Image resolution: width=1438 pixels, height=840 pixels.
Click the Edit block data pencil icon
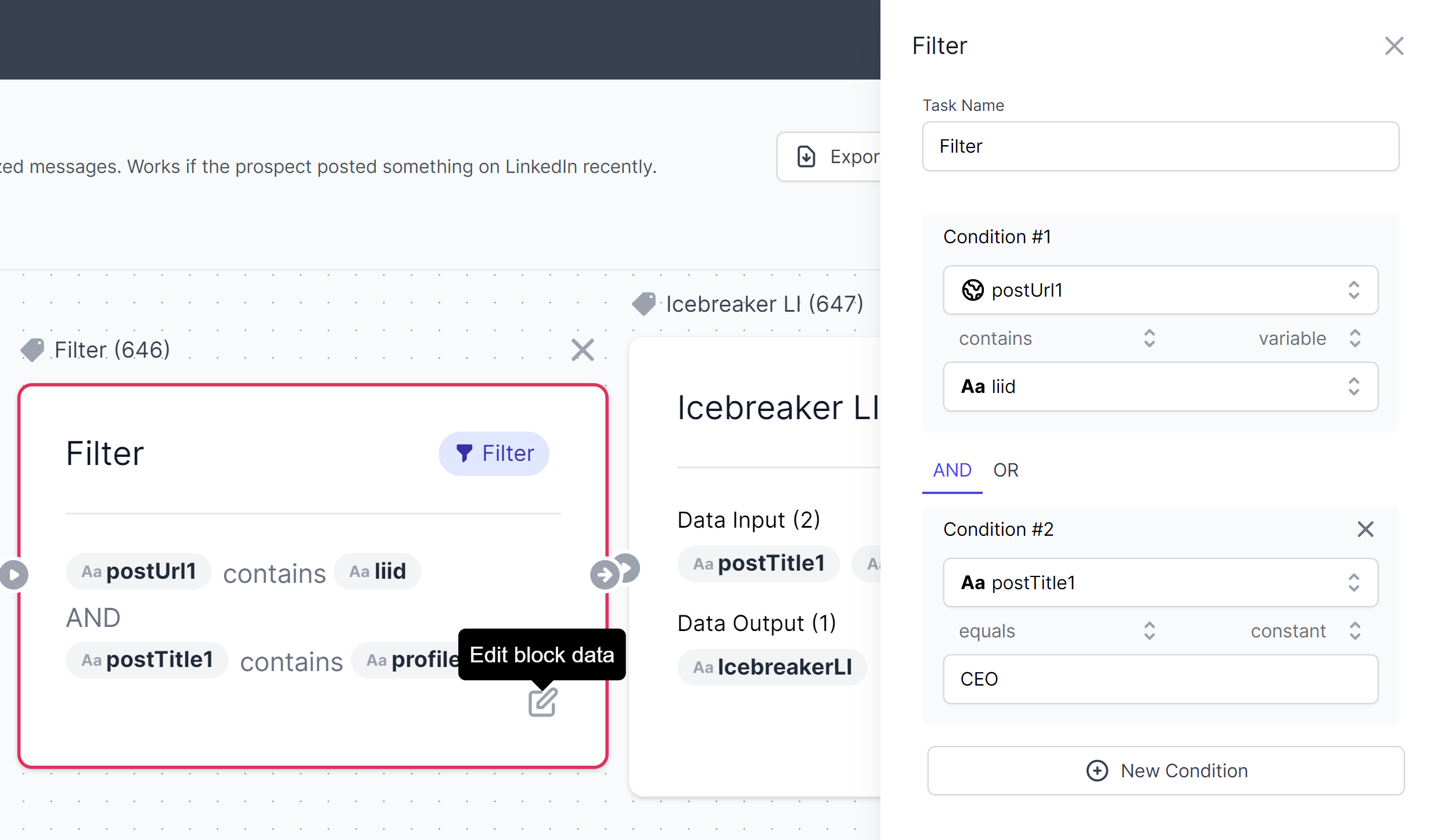click(x=542, y=702)
